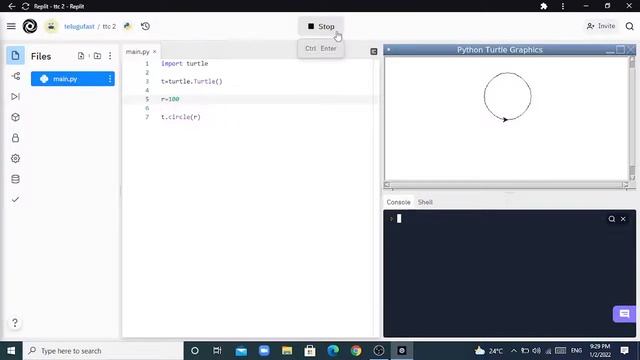The width and height of the screenshot is (640, 360).
Task: Open the Version control sidebar icon
Action: coord(16,76)
